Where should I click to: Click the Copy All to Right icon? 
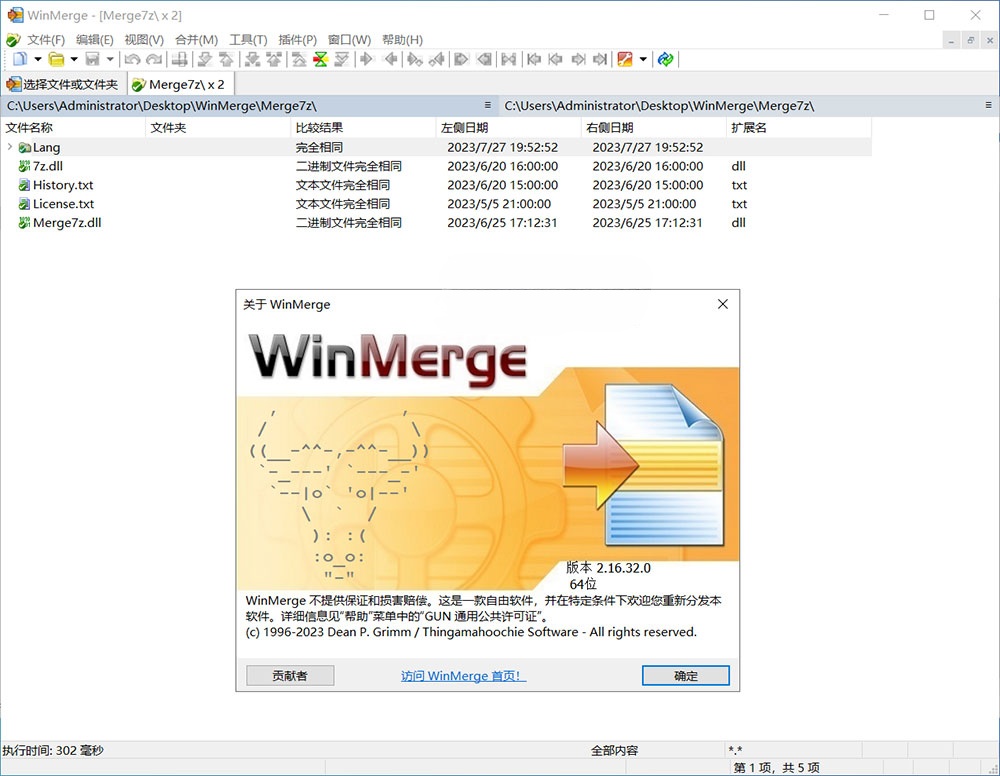pyautogui.click(x=461, y=59)
